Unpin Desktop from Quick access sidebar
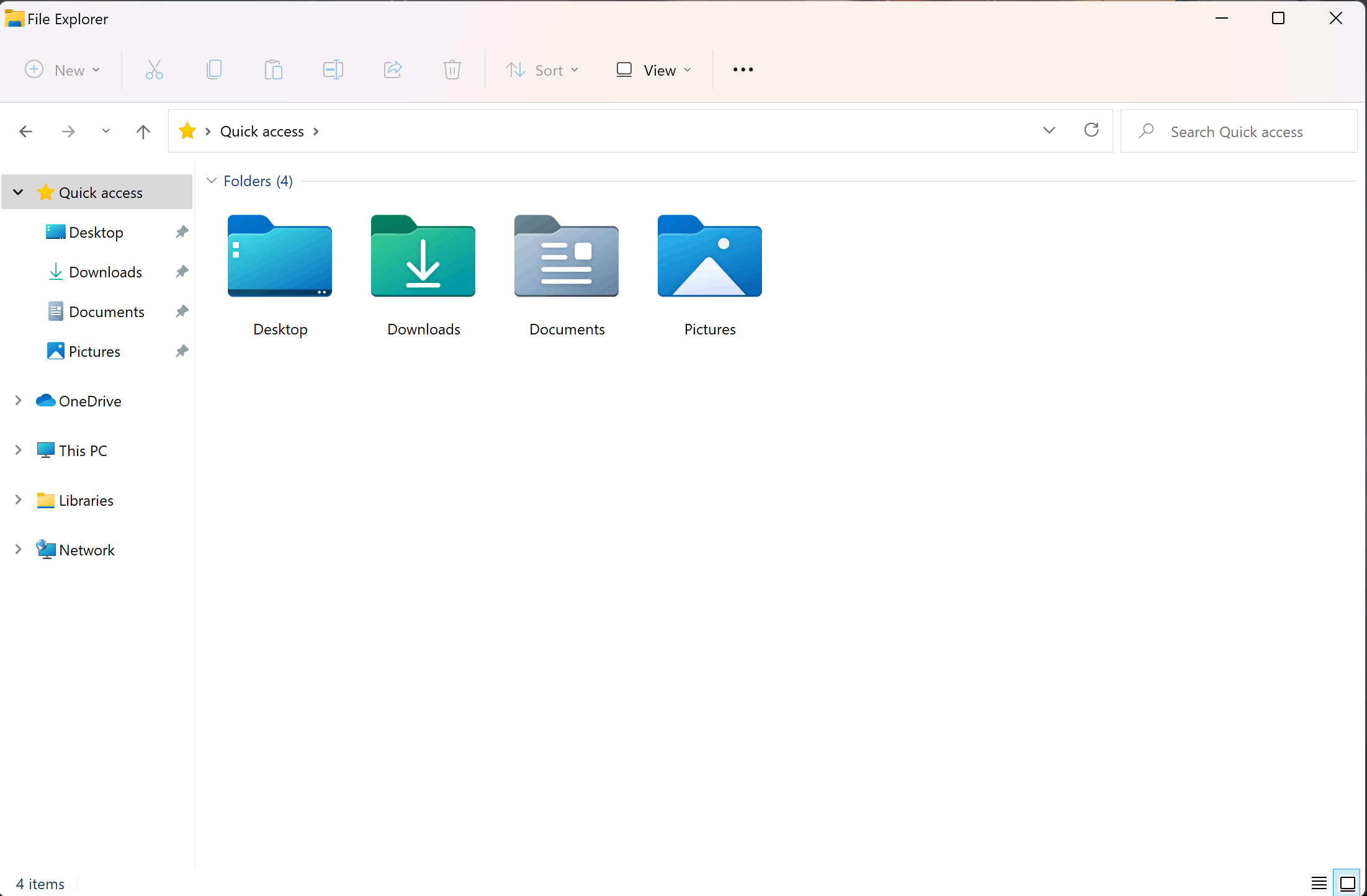The image size is (1367, 896). point(182,232)
